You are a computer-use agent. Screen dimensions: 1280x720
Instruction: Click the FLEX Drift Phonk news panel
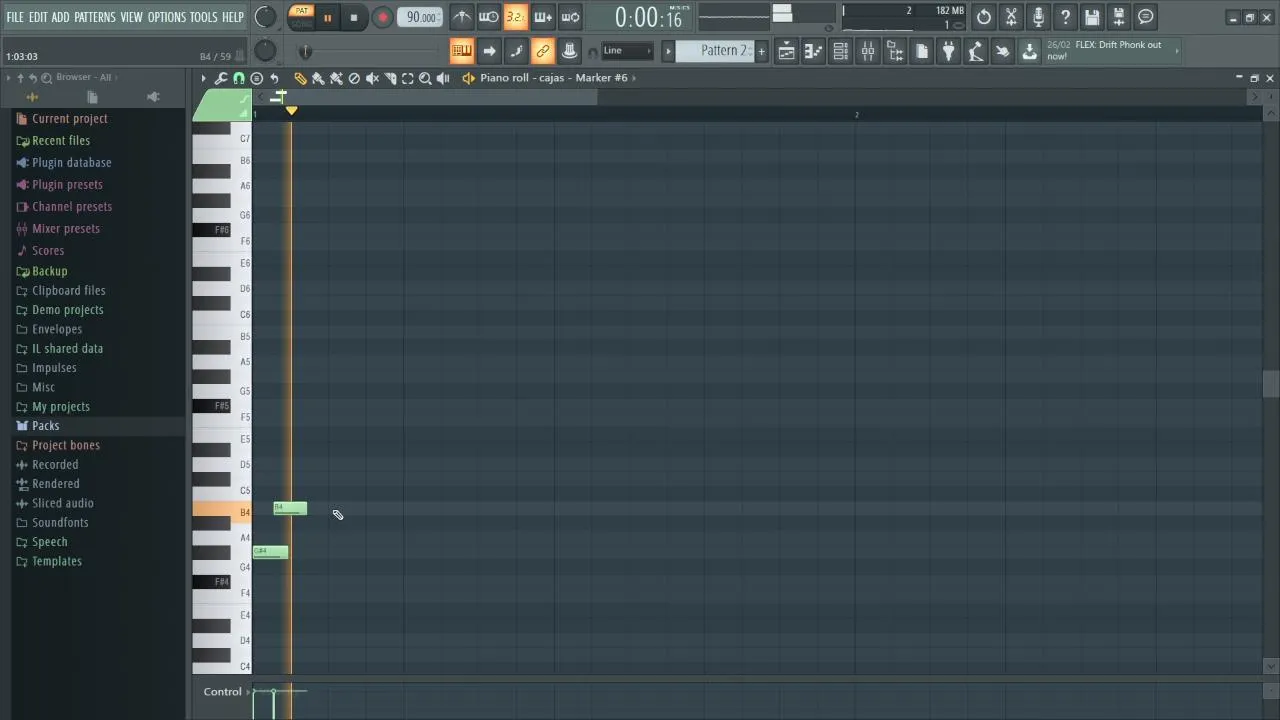coord(1111,51)
